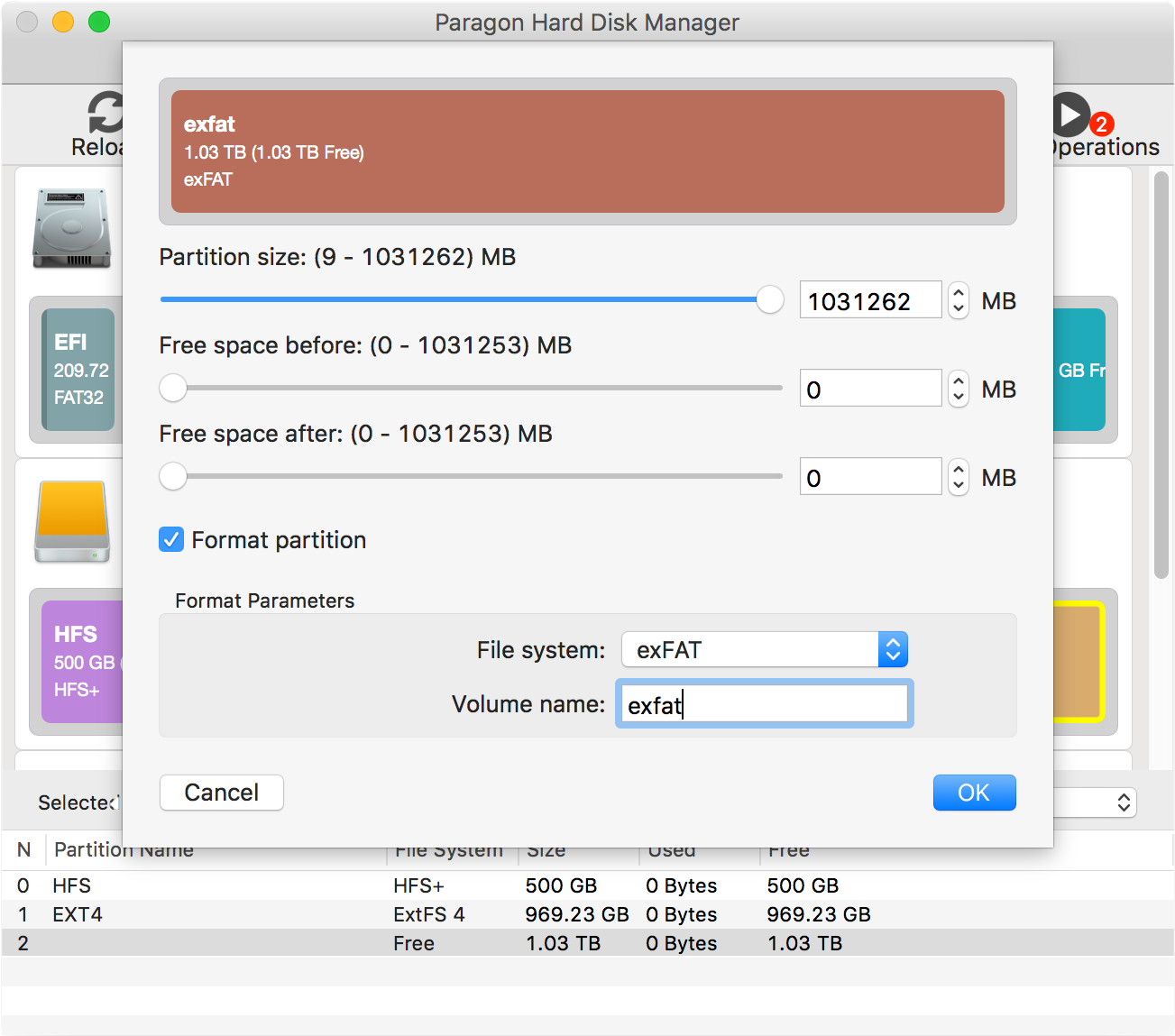
Task: Select the EFI FAT32 partition block
Action: (x=79, y=370)
